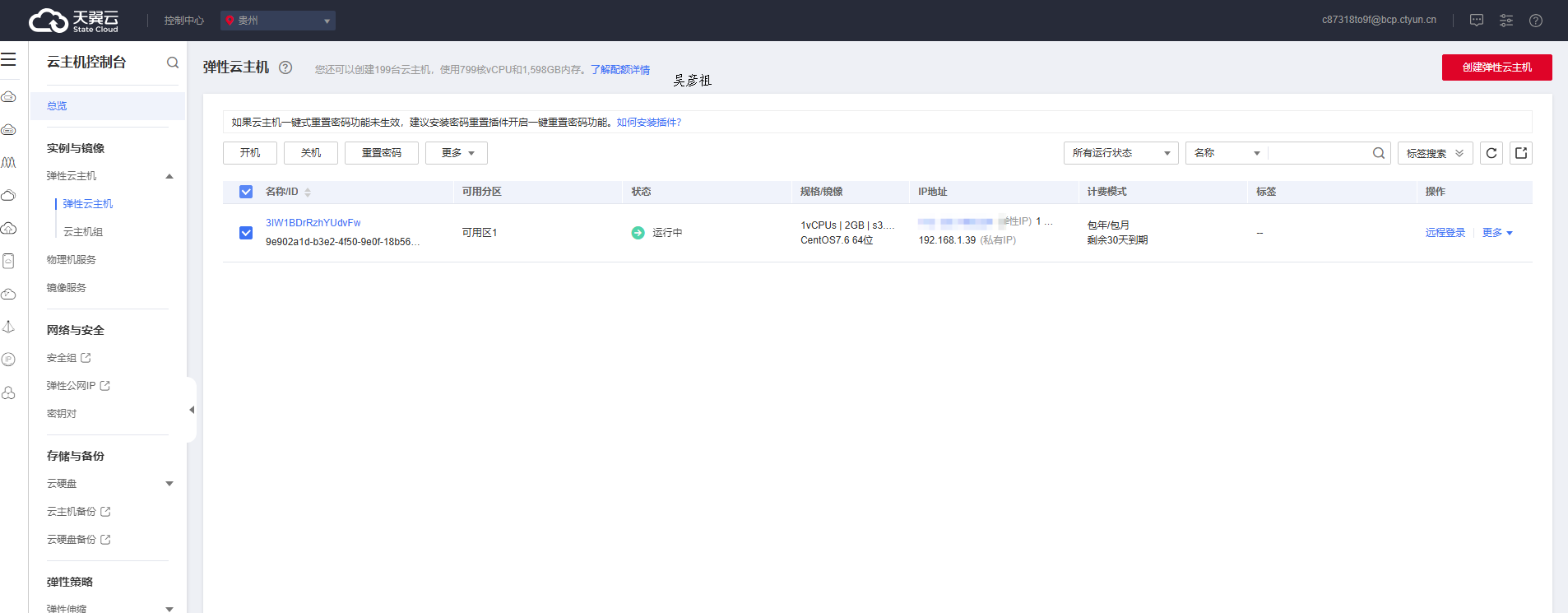
Task: Open the 更多 toolbar dropdown button
Action: coord(457,153)
